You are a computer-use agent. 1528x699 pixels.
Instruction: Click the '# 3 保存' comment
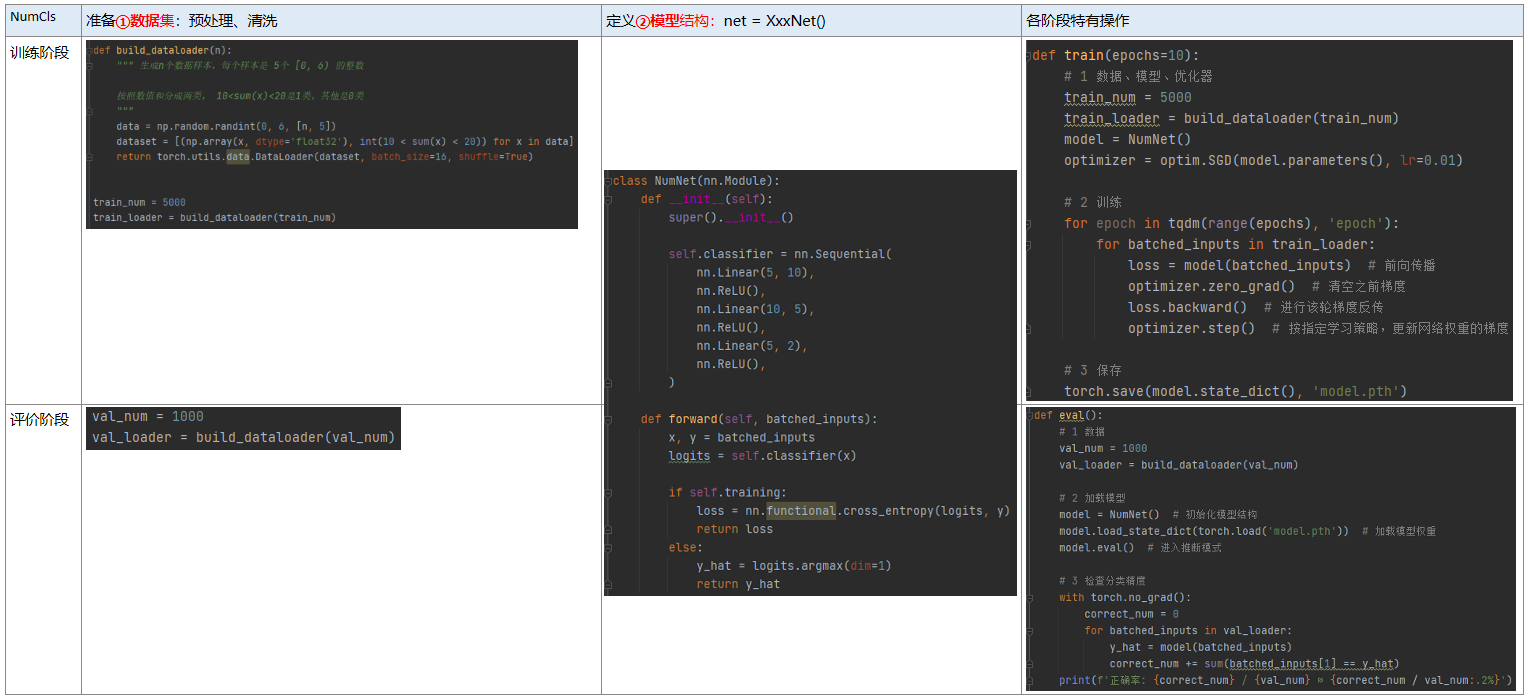(x=1093, y=370)
